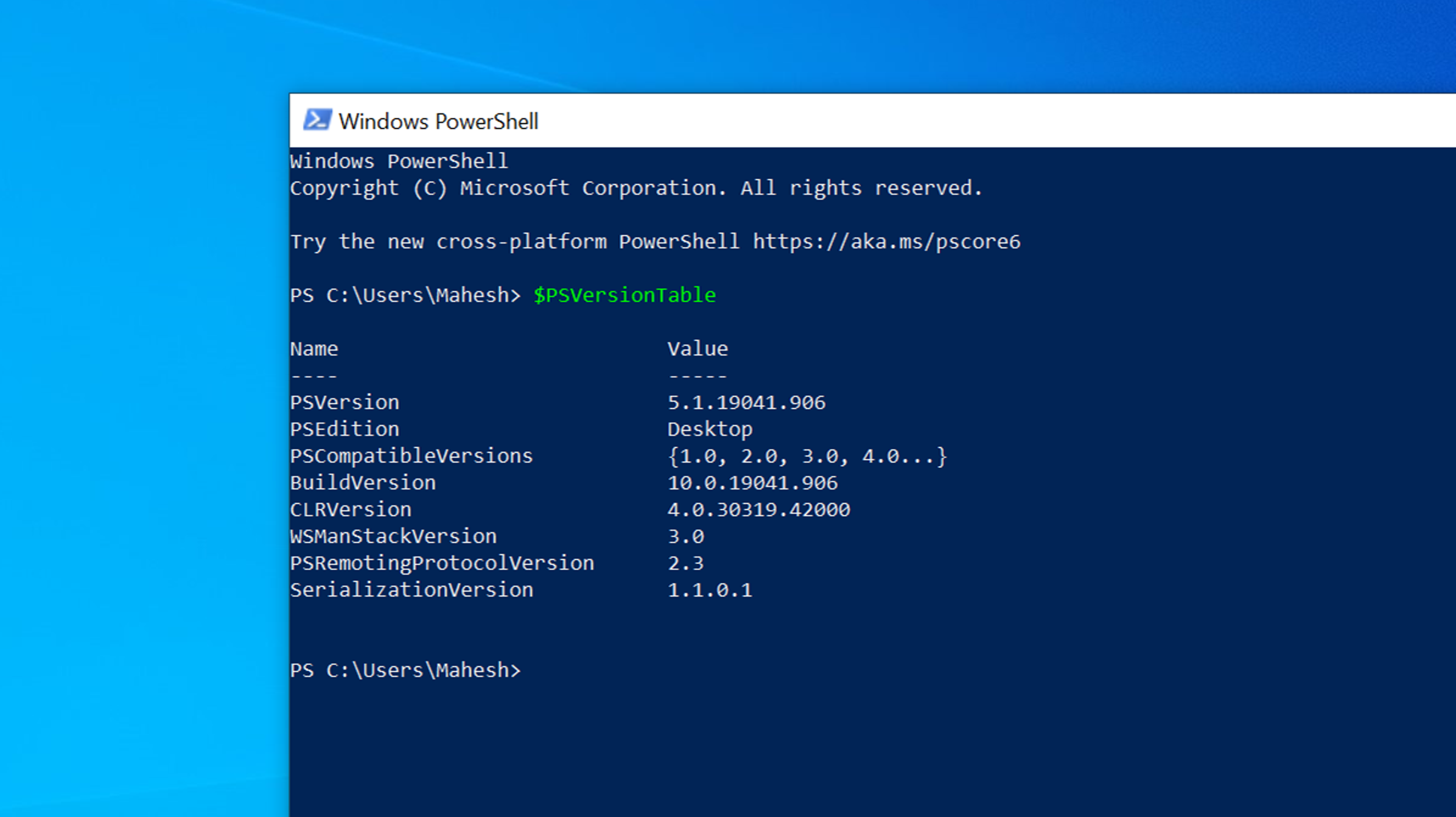Select the green $PSVersionTable command
The width and height of the screenshot is (1456, 817).
coord(625,295)
